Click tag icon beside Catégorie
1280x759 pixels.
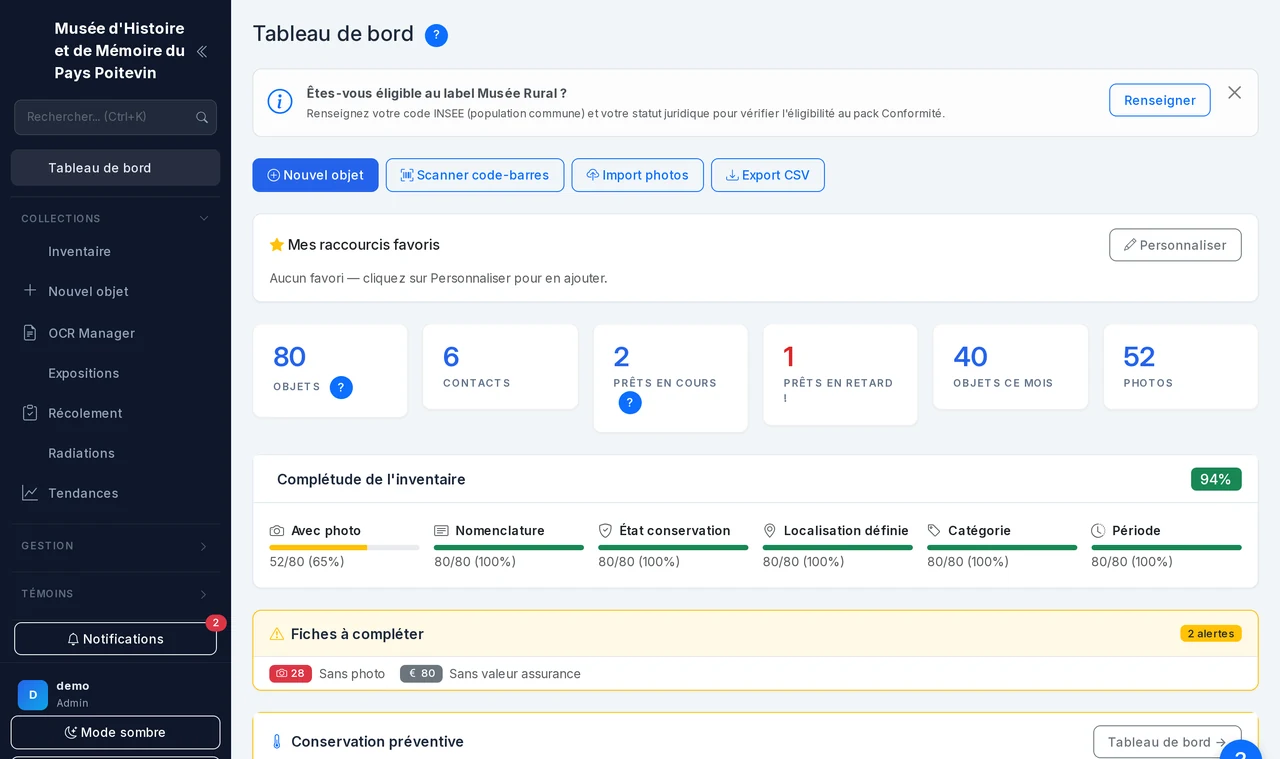point(934,531)
